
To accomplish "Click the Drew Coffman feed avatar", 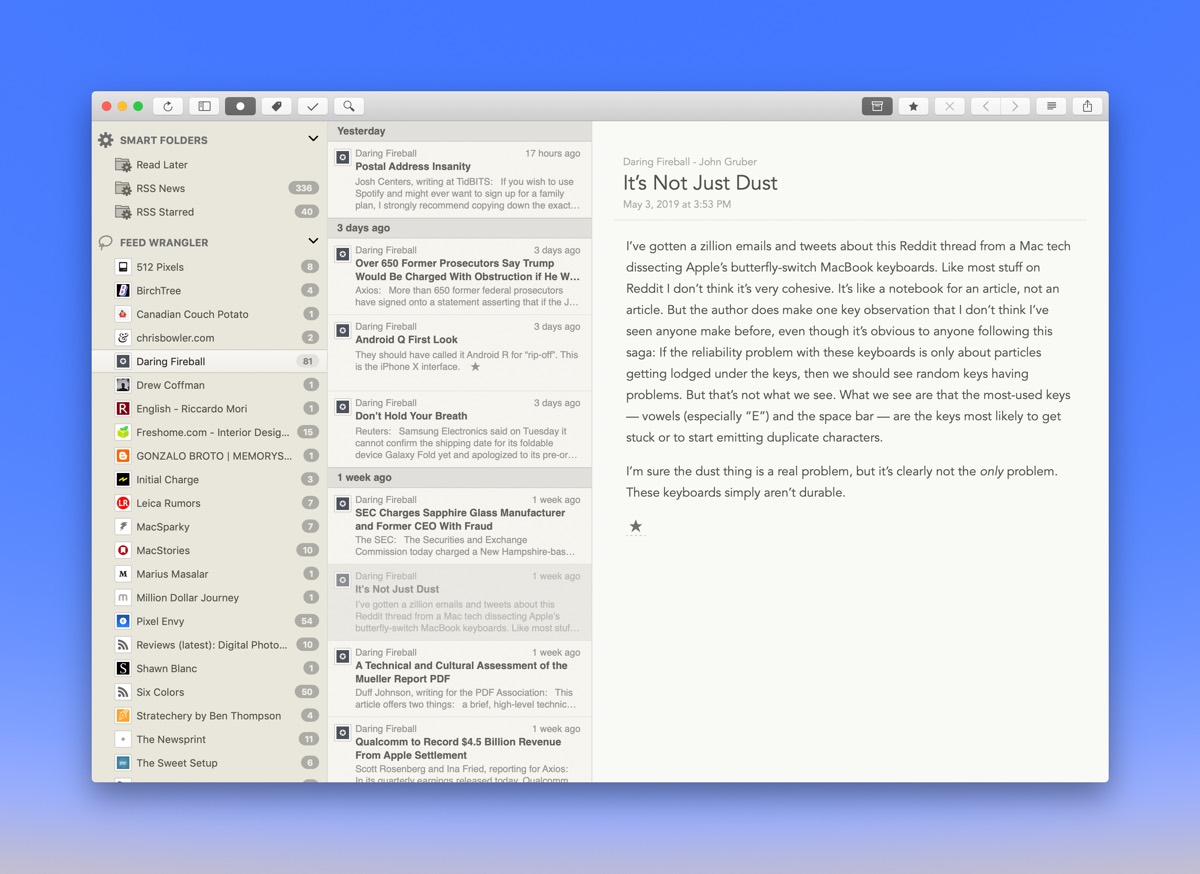I will (x=123, y=385).
